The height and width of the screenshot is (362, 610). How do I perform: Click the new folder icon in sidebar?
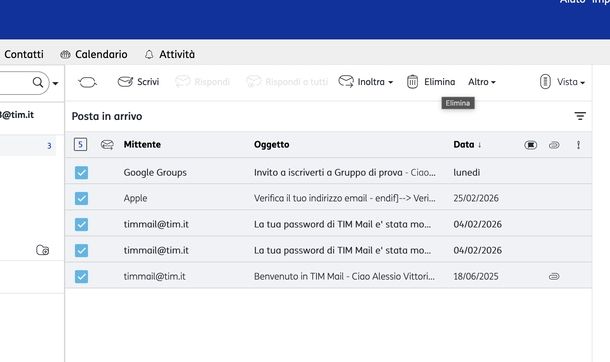pos(42,250)
